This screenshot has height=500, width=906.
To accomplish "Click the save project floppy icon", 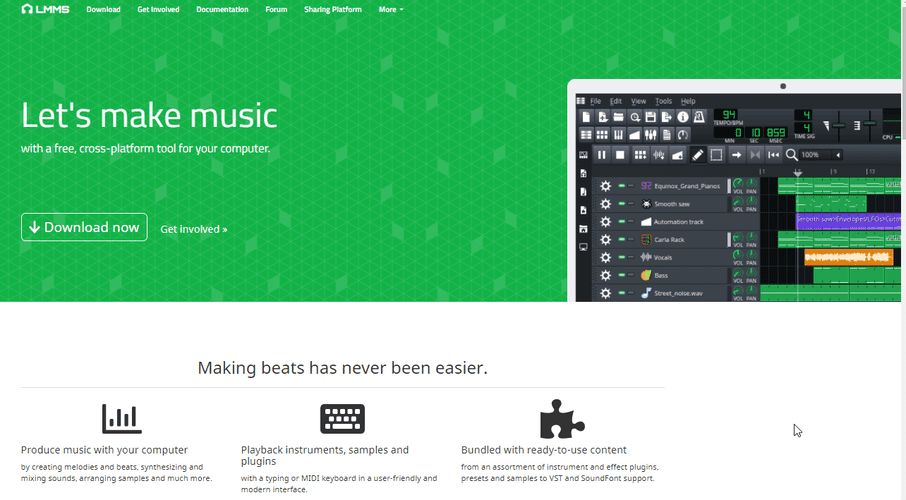I will [x=651, y=117].
